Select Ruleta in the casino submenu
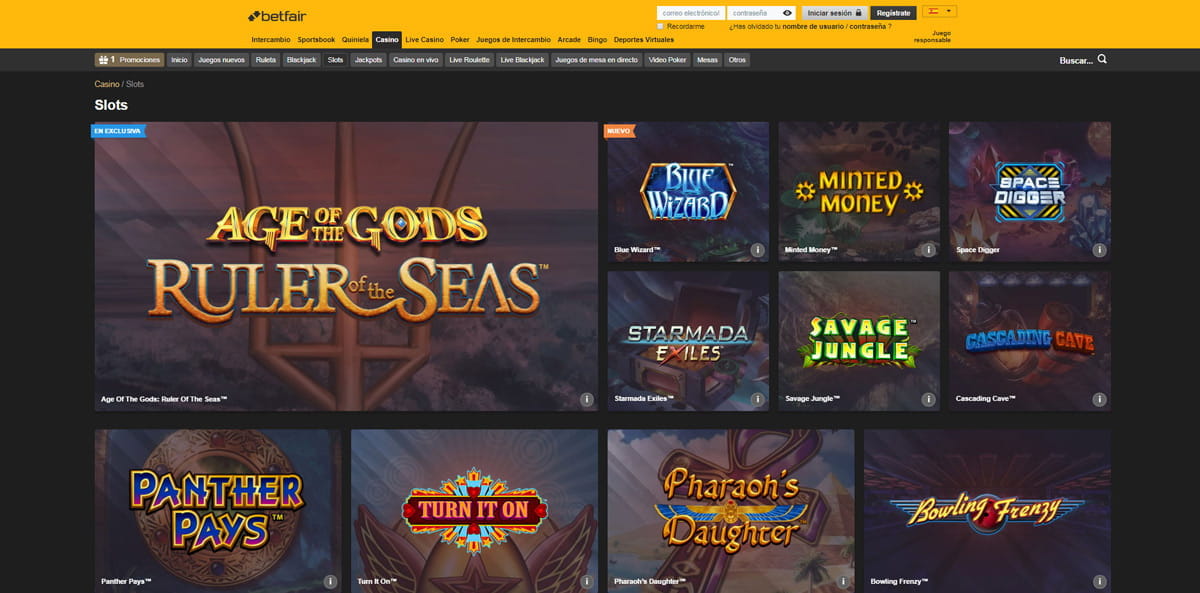The image size is (1200, 593). point(266,60)
